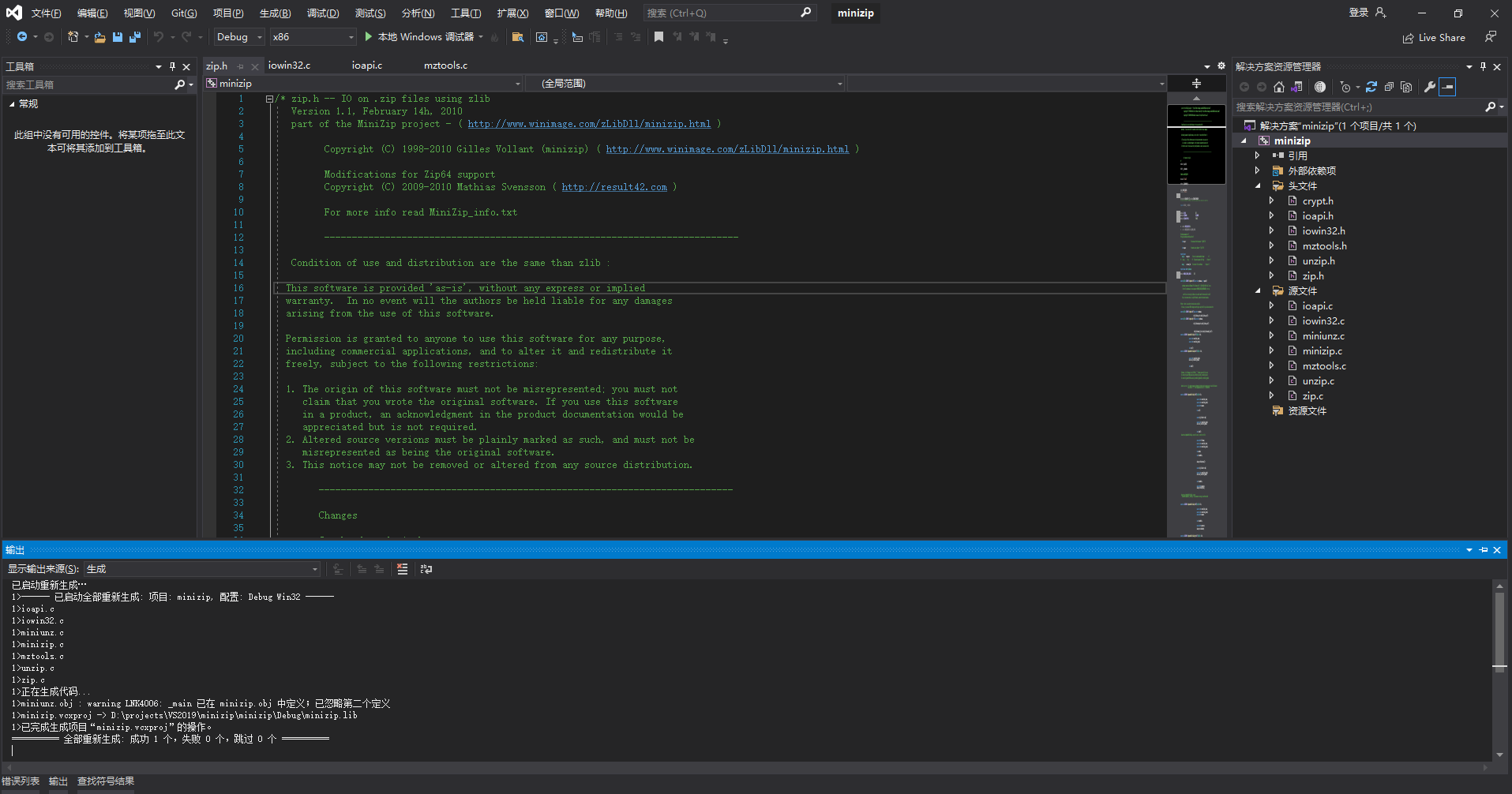1512x794 pixels.
Task: Click the output panel vertical scrollbar thumb
Action: click(x=1499, y=631)
